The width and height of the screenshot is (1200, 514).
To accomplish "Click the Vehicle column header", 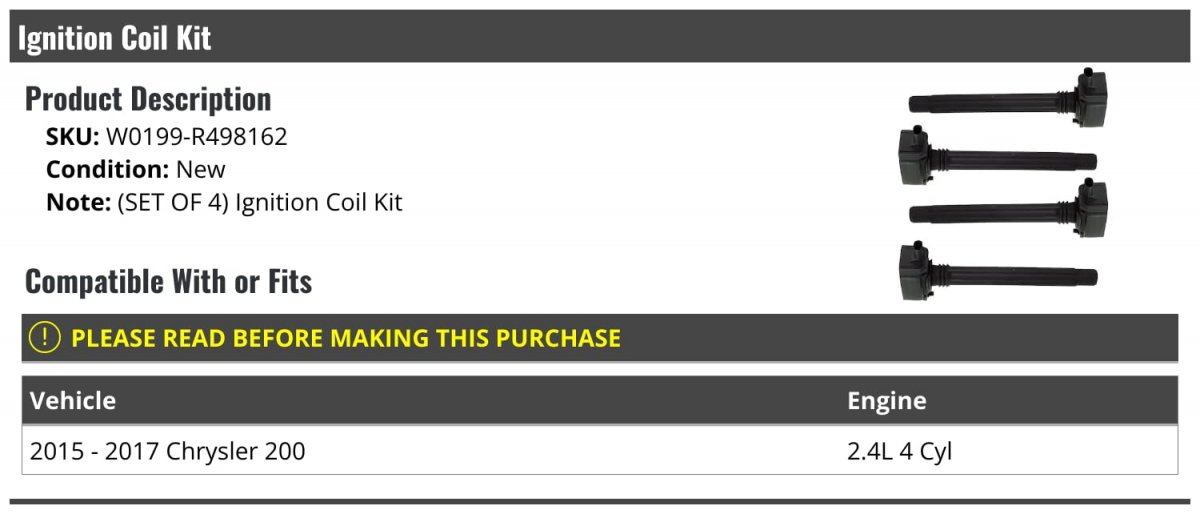I will tap(73, 401).
